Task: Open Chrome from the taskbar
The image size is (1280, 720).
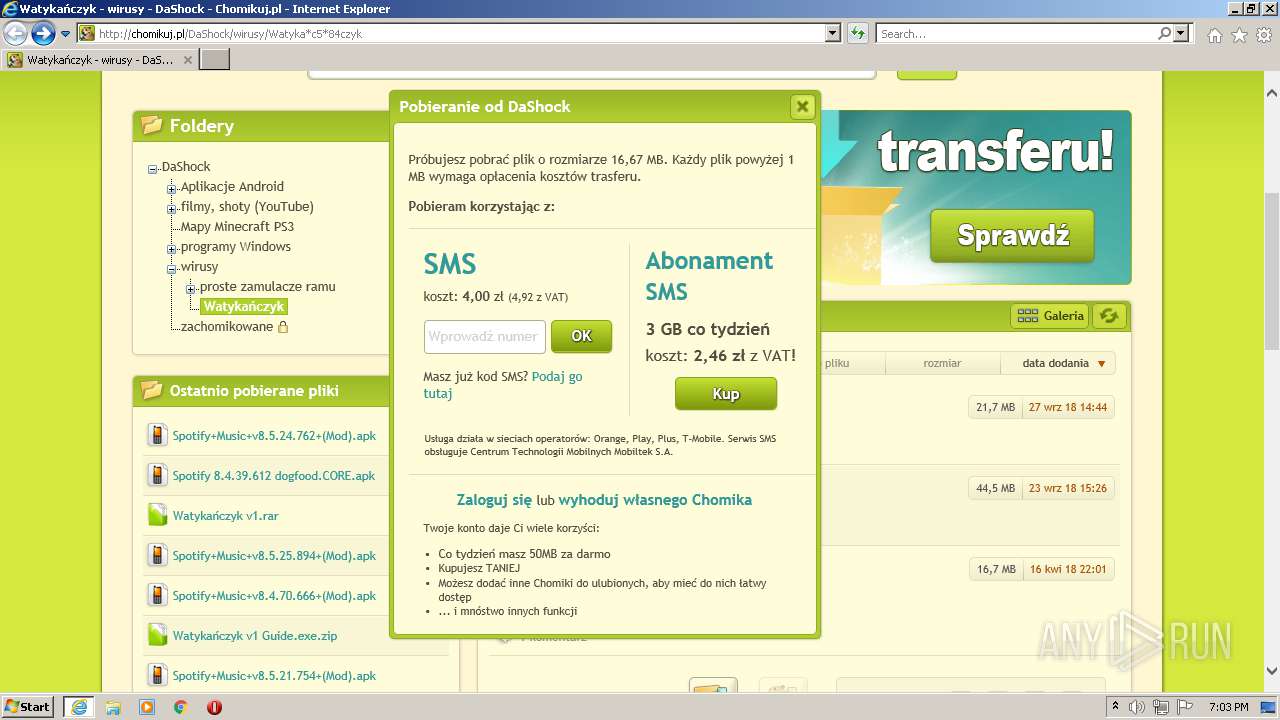Action: (x=180, y=707)
